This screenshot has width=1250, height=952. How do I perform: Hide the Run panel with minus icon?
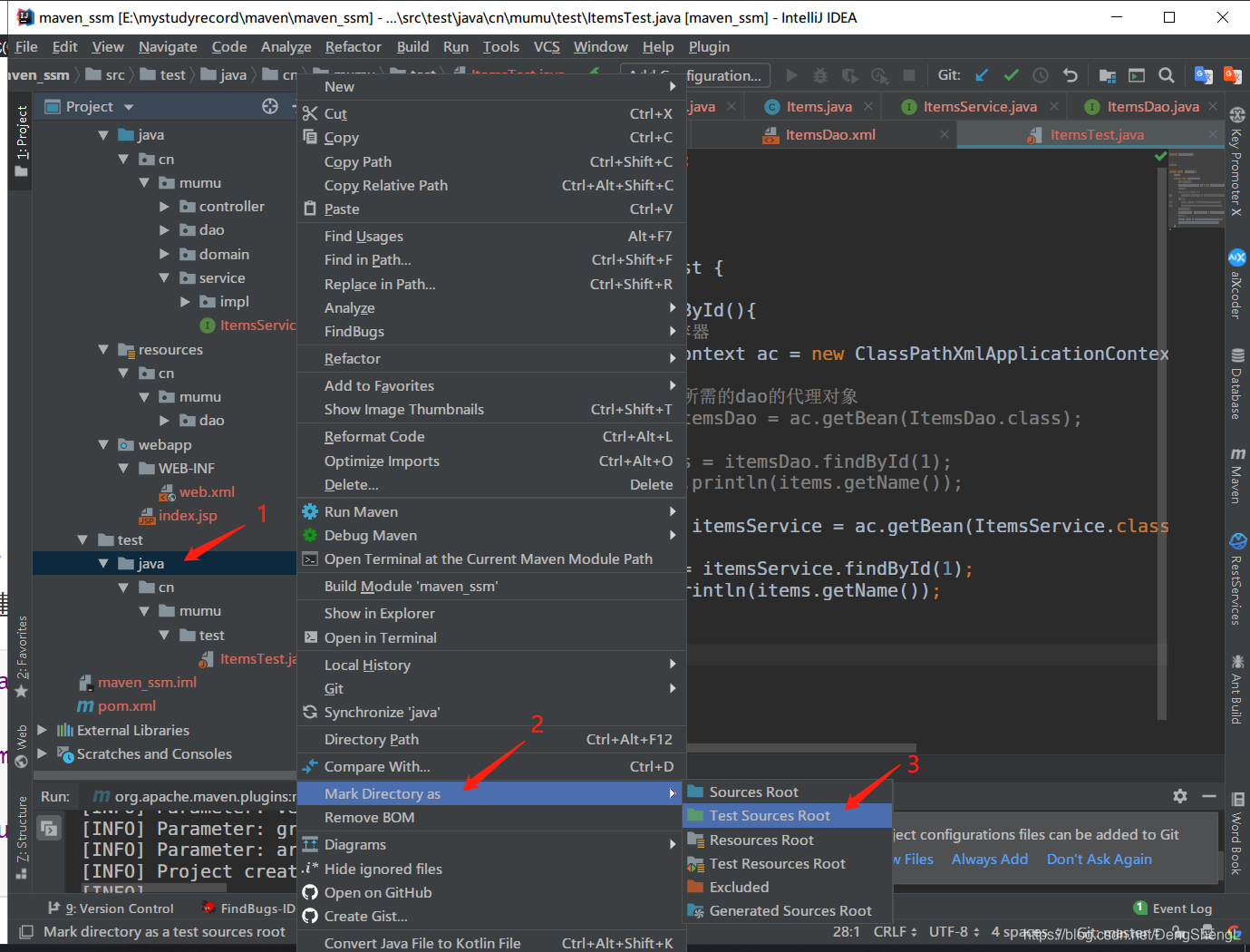(1209, 796)
